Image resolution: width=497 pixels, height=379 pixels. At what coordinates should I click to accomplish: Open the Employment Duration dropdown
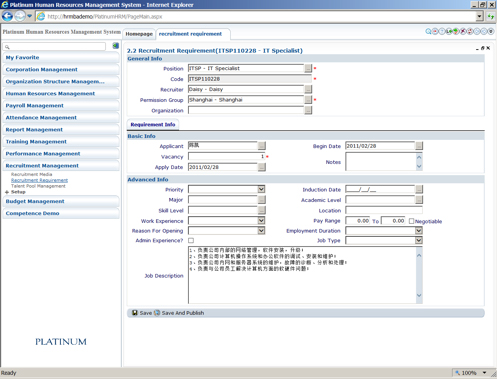(419, 230)
